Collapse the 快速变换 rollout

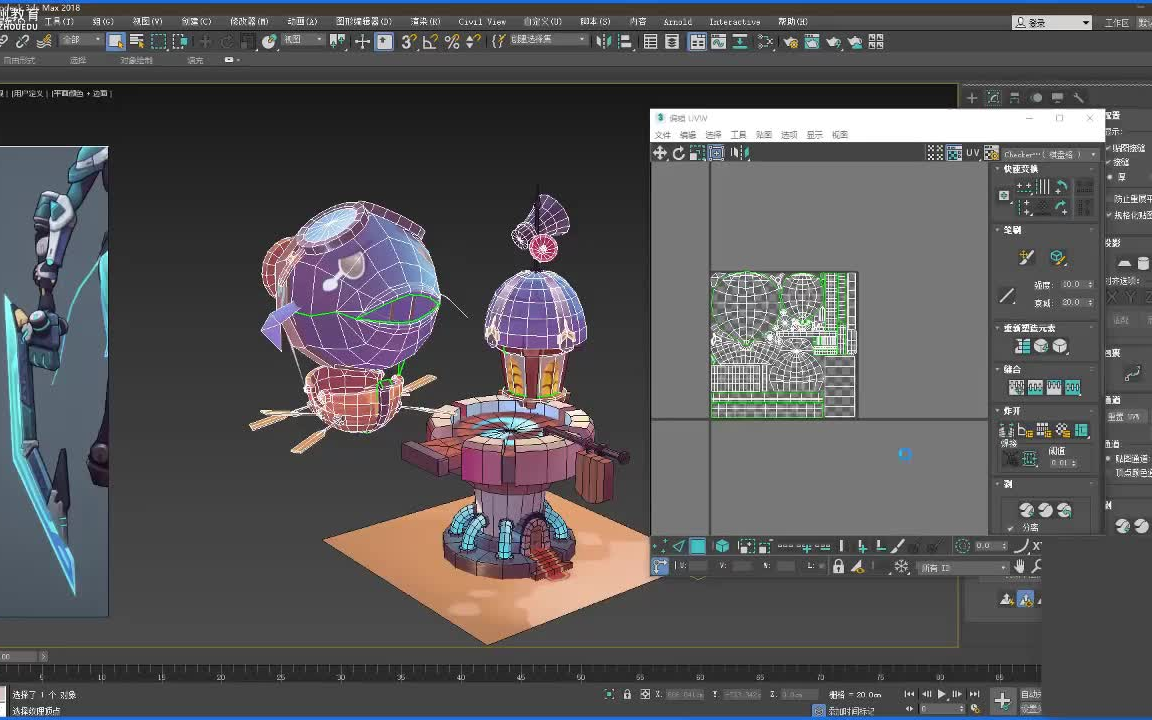click(1019, 169)
